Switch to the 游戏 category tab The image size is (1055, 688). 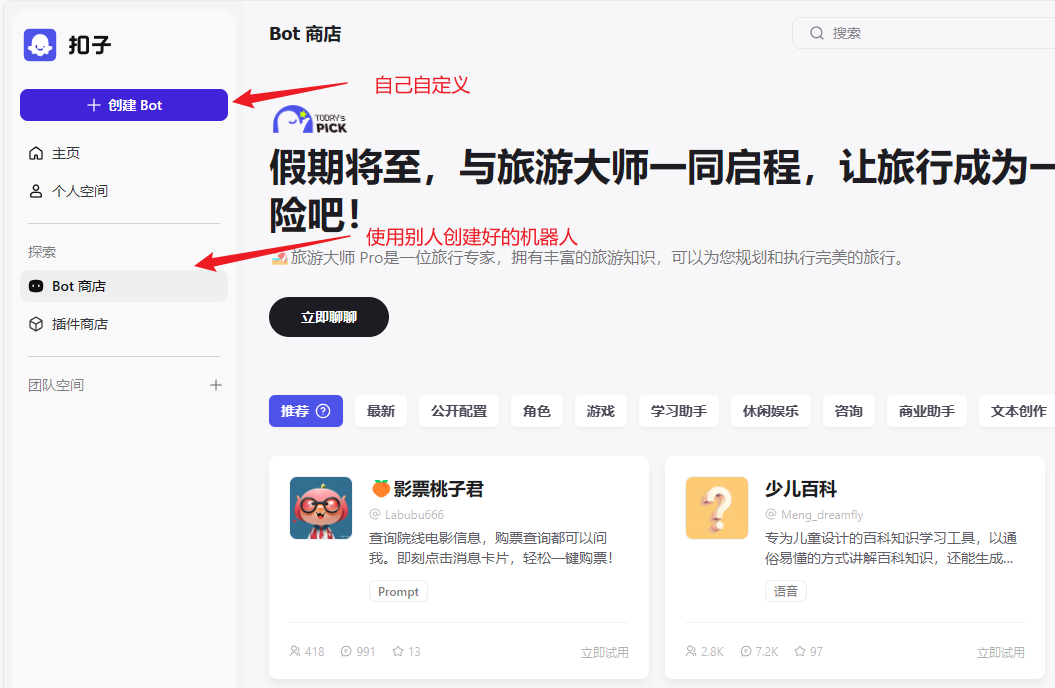pyautogui.click(x=601, y=411)
